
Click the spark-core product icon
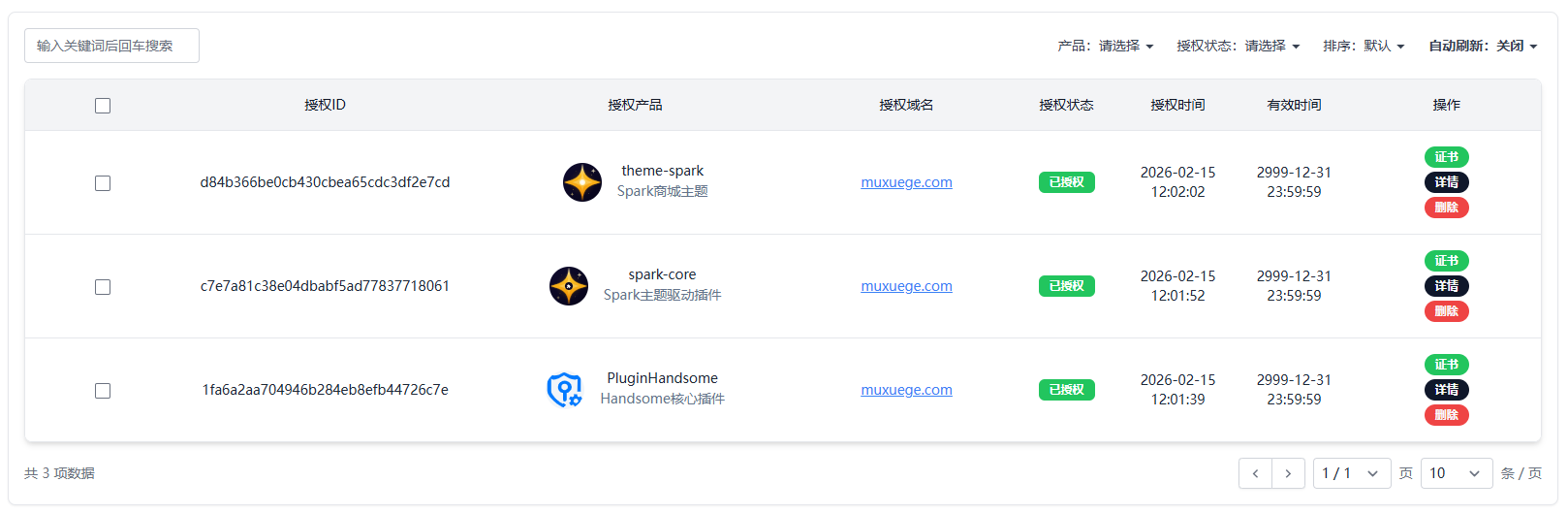click(568, 286)
